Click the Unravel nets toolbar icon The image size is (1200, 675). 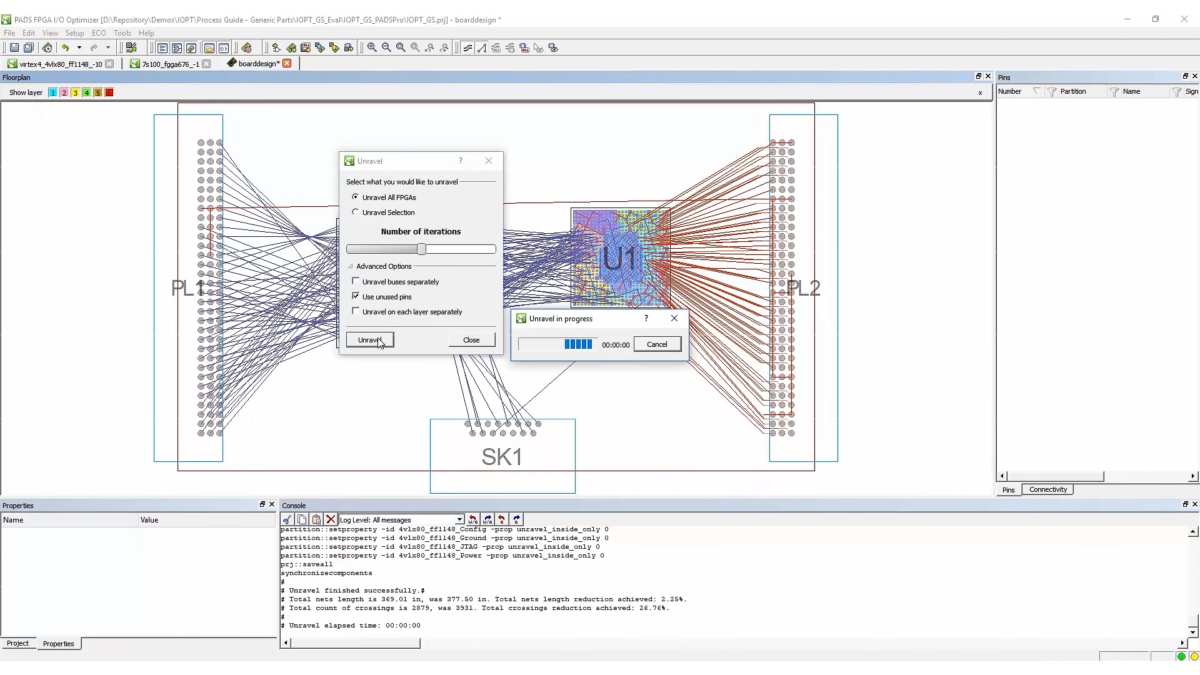[467, 48]
